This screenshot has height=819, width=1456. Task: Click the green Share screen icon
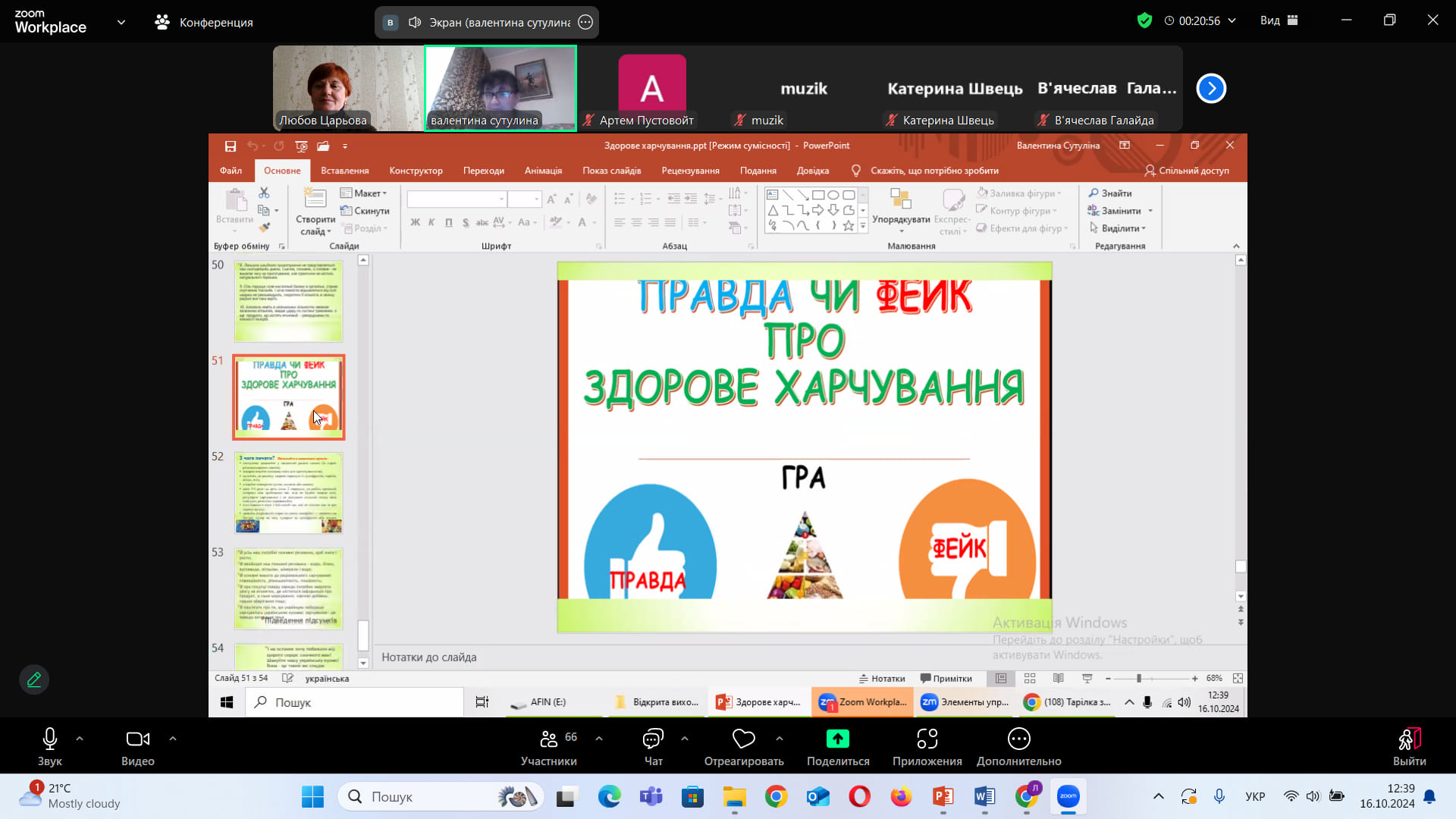tap(837, 739)
